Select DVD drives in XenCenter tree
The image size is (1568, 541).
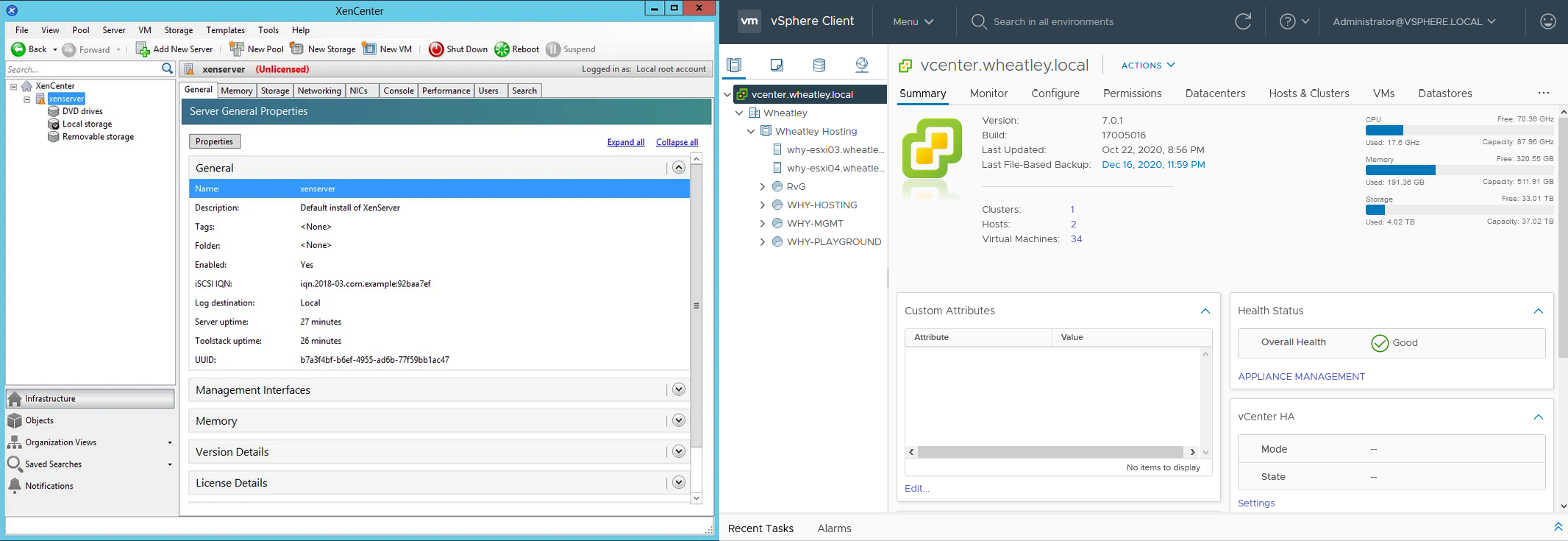coord(82,111)
